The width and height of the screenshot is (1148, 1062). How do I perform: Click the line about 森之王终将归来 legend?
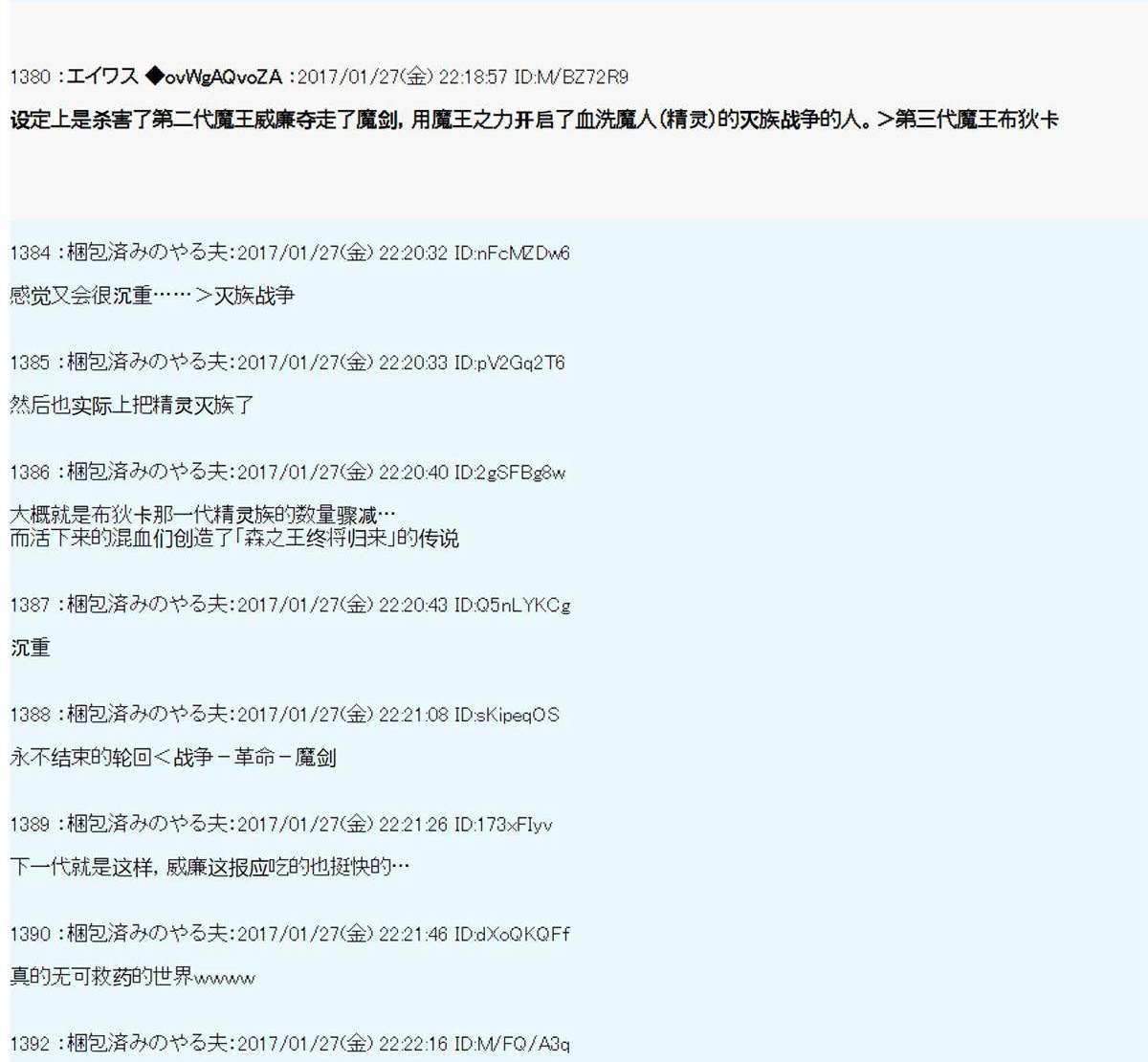tap(234, 539)
